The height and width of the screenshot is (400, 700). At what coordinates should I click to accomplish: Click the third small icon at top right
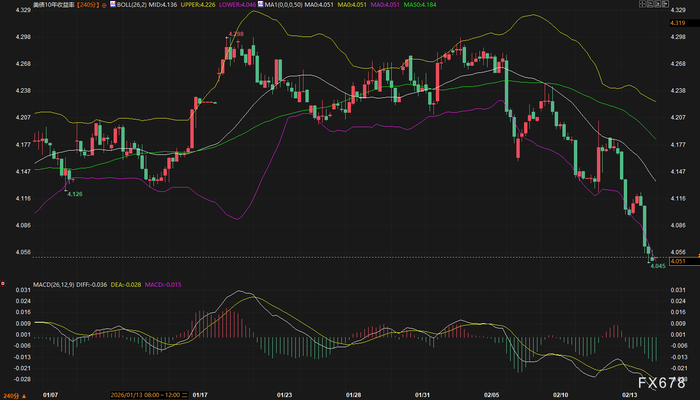658,4
